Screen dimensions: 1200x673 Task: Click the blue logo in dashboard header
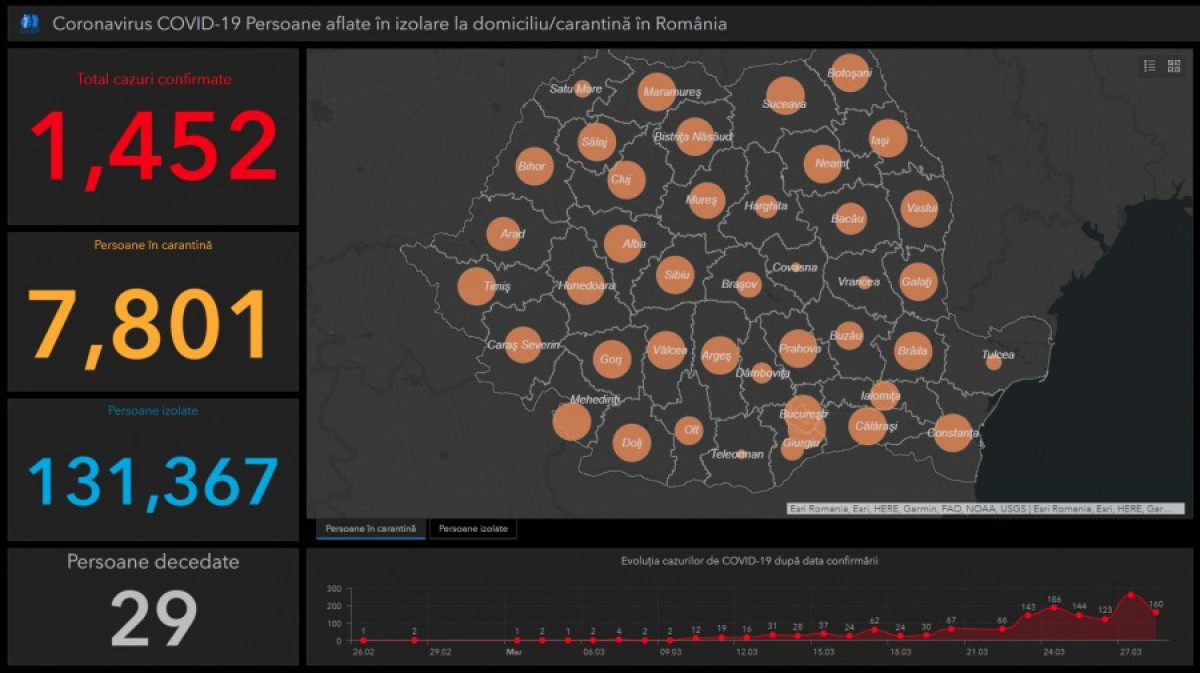pos(30,23)
